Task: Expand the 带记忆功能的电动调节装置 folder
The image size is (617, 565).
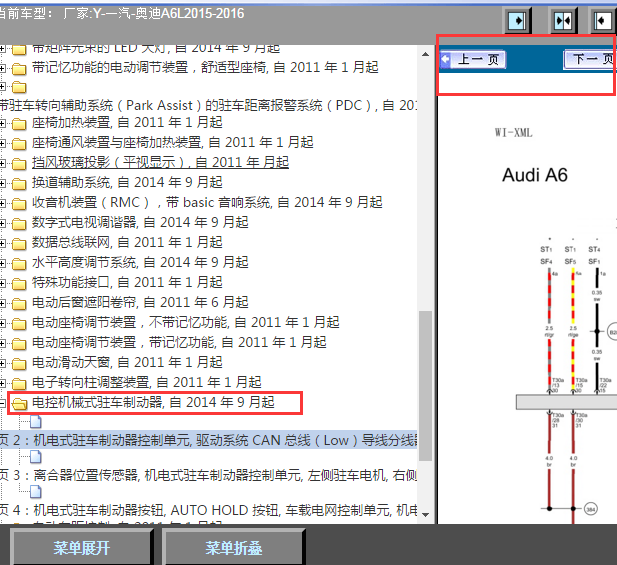Action: click(2, 68)
